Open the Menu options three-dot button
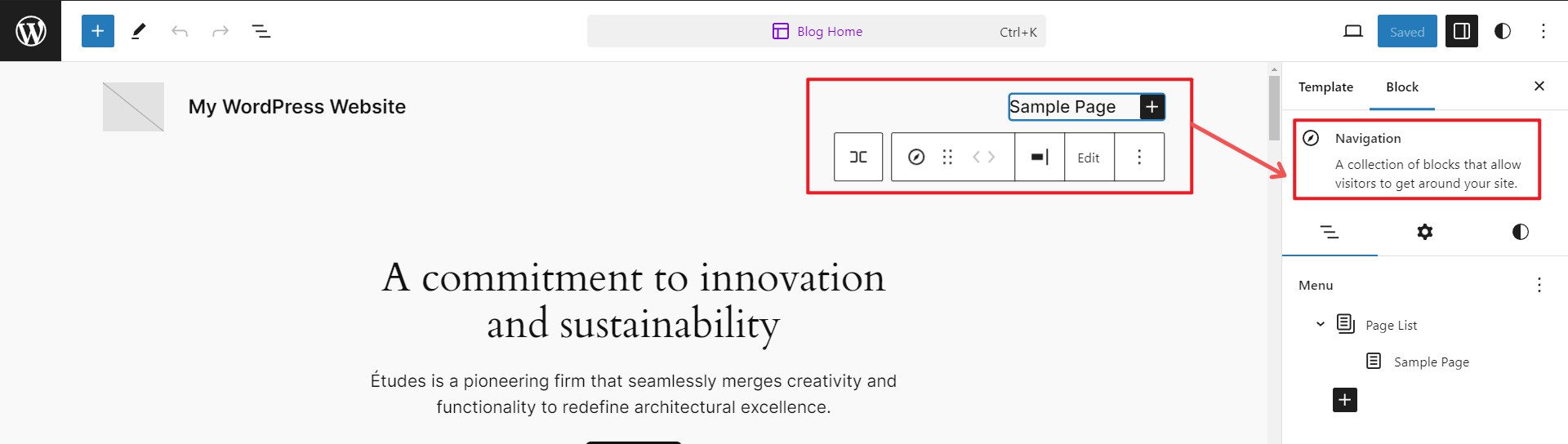Viewport: 1568px width, 444px height. point(1539,285)
